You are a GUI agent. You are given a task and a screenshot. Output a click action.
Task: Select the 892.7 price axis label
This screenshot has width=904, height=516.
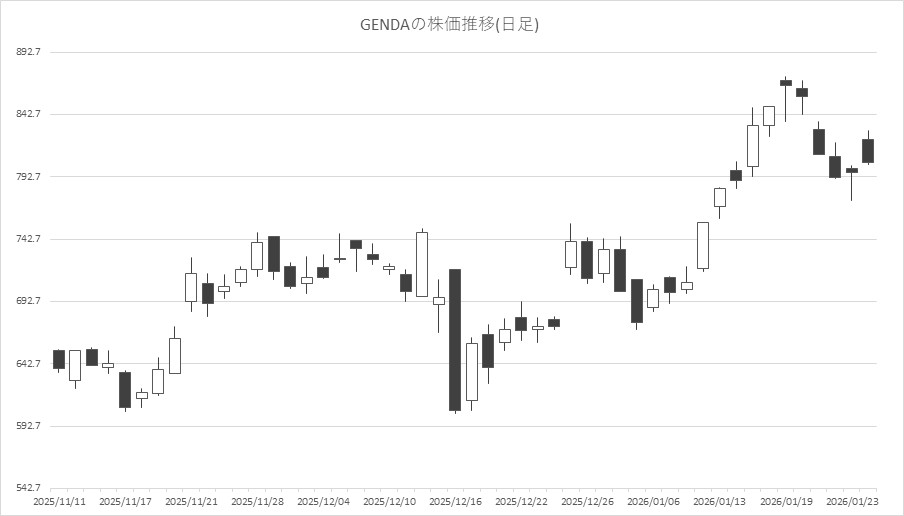(23, 52)
